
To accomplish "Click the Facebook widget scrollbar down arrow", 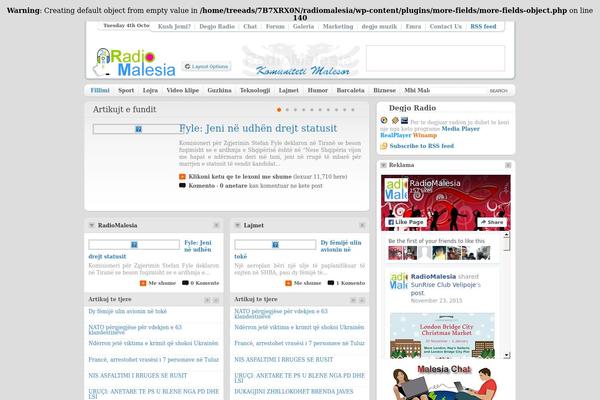I will point(507,355).
